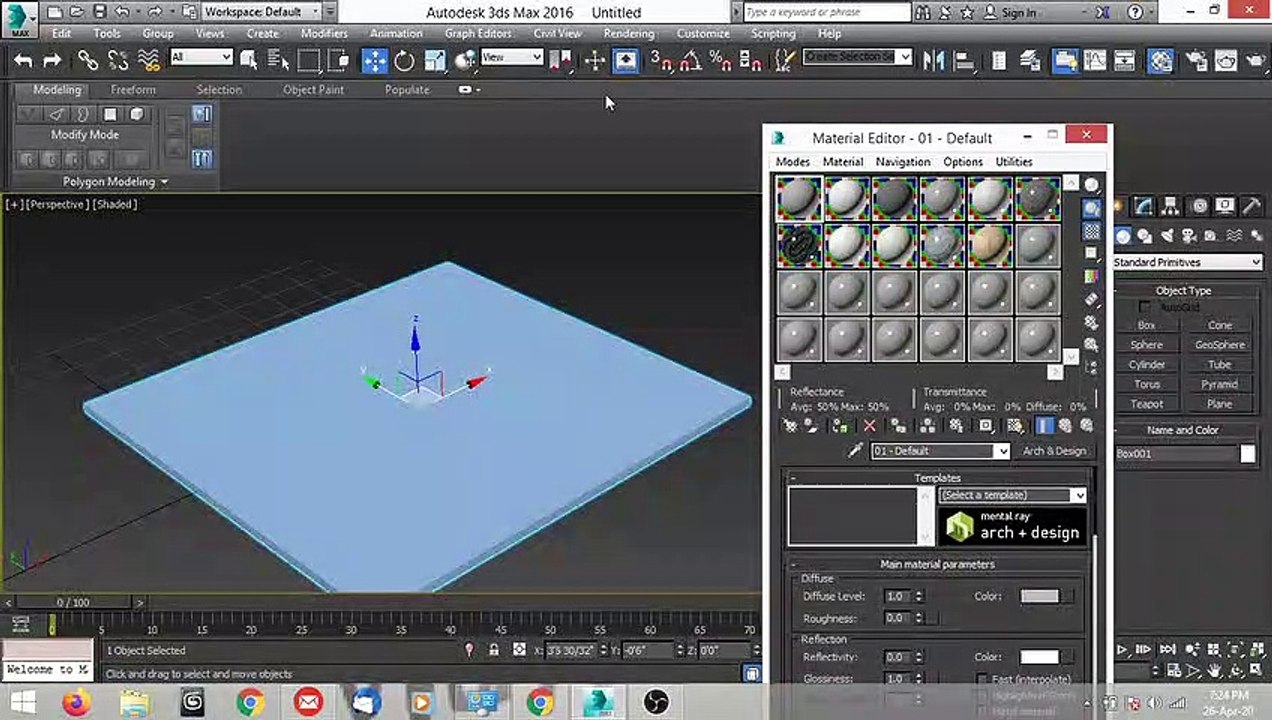Open Material Editor Utilities menu
Image resolution: width=1272 pixels, height=720 pixels.
tap(1014, 162)
